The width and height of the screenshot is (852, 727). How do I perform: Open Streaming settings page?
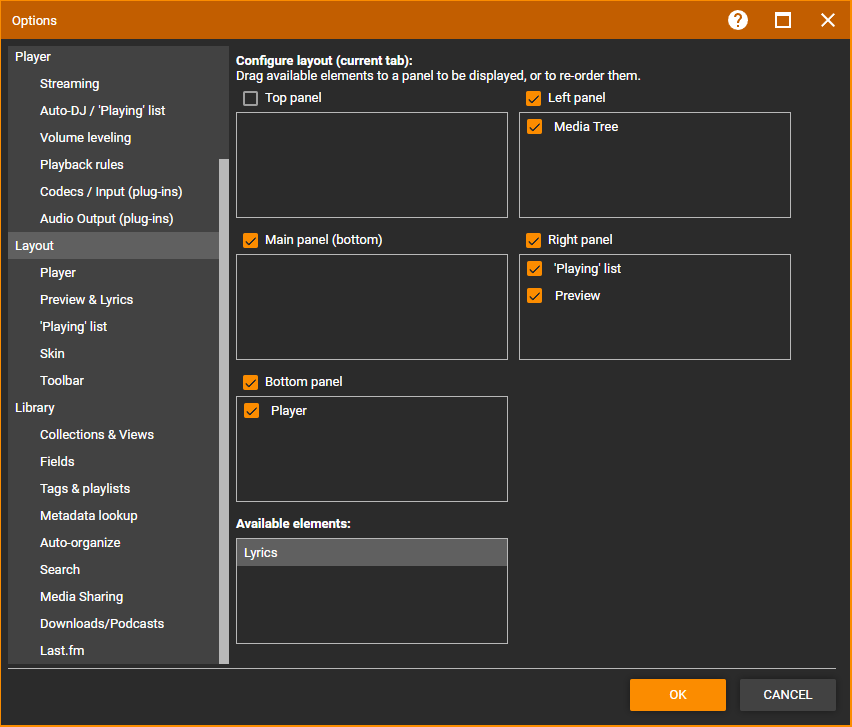pyautogui.click(x=114, y=84)
